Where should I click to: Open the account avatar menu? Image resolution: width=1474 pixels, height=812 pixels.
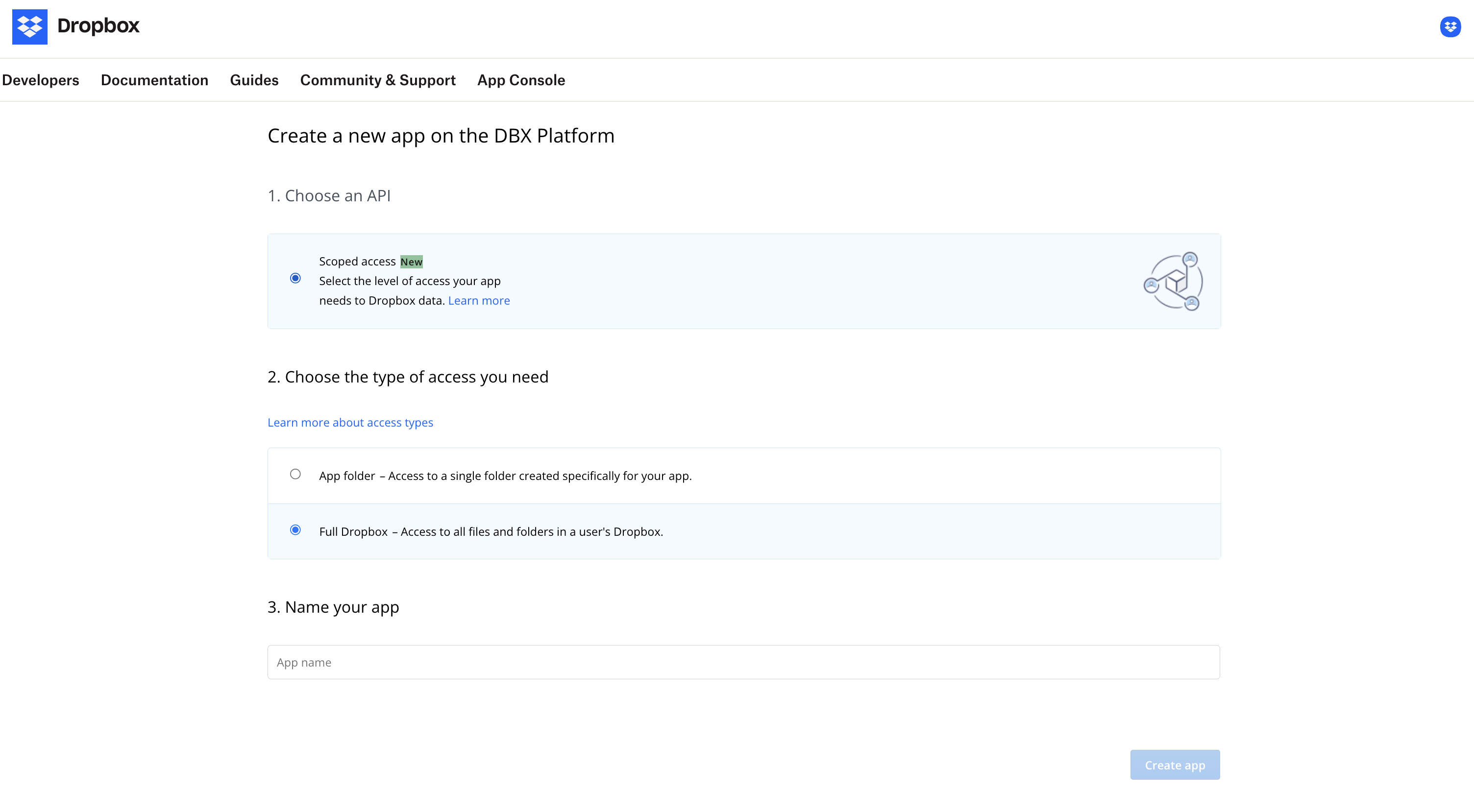click(x=1450, y=26)
